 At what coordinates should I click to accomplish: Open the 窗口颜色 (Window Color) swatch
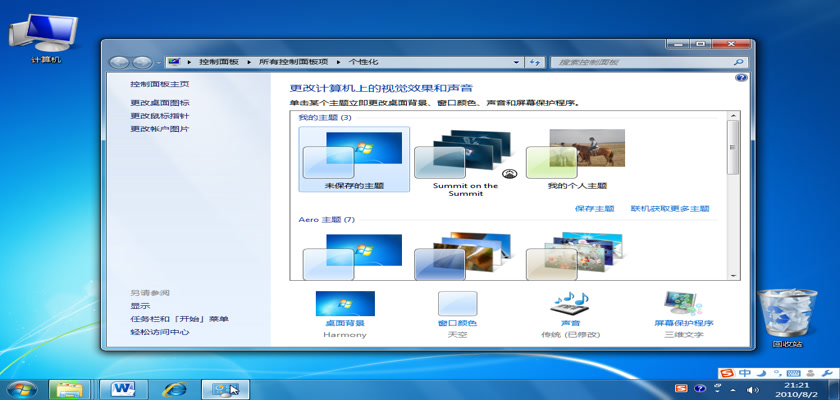pos(457,304)
